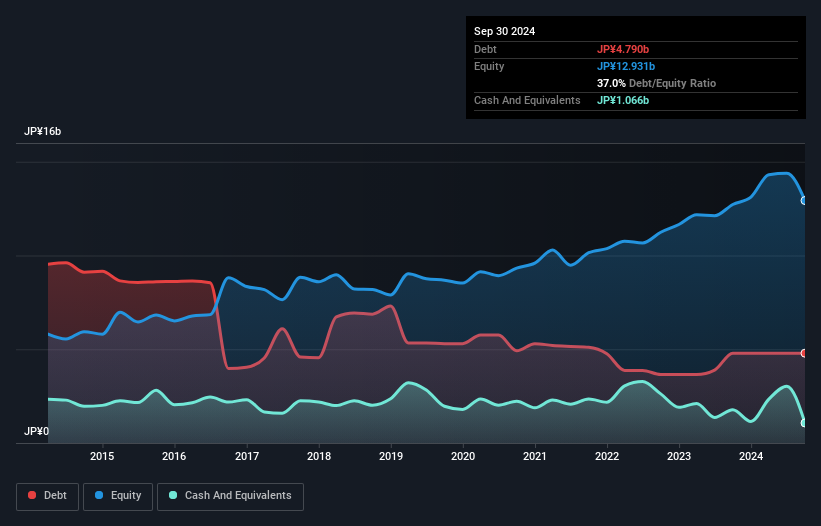Click the Debt label in tooltip
This screenshot has height=526, width=821.
click(485, 49)
